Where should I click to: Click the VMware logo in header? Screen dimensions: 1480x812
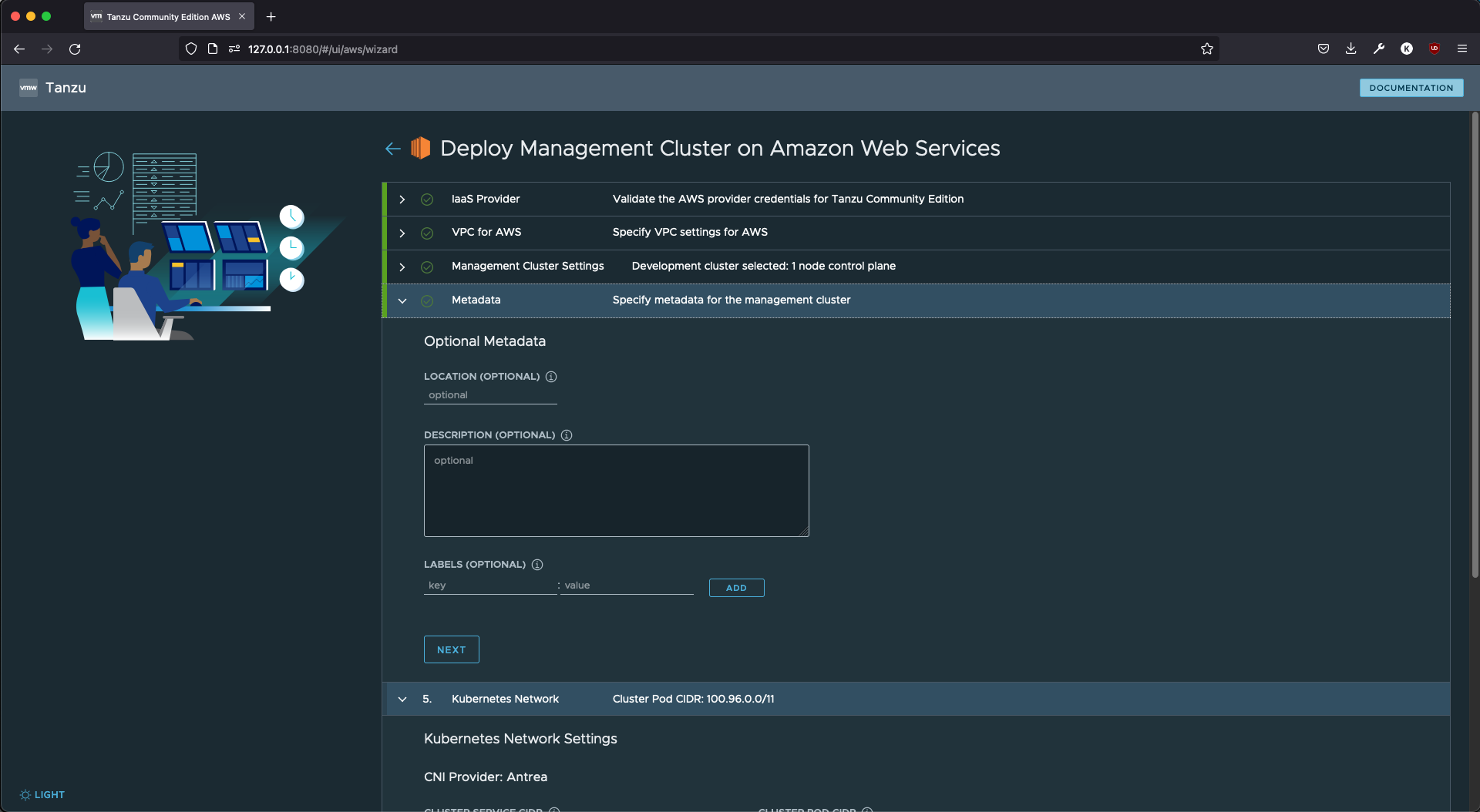[29, 88]
